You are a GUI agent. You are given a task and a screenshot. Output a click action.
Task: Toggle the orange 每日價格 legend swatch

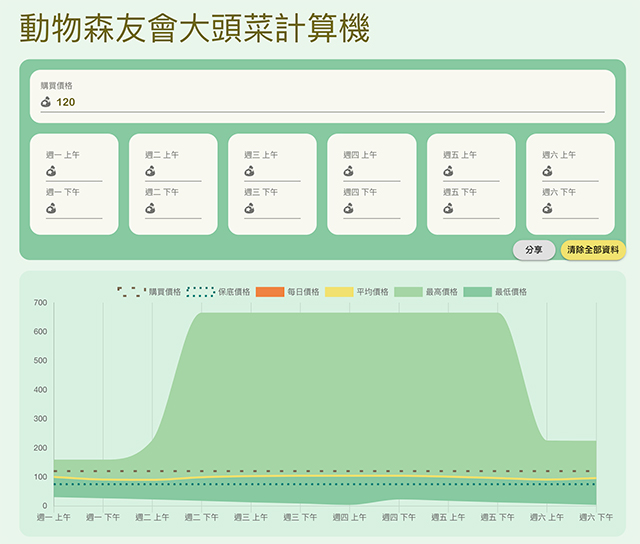pyautogui.click(x=270, y=292)
